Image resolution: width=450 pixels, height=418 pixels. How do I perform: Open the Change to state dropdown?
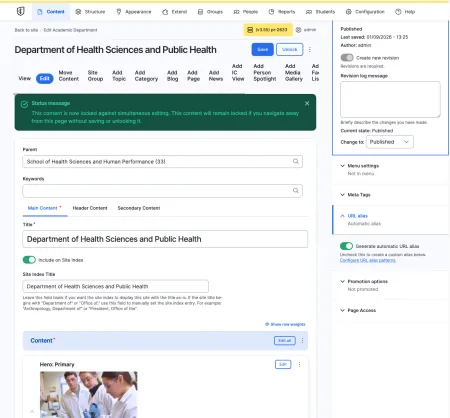pyautogui.click(x=390, y=142)
